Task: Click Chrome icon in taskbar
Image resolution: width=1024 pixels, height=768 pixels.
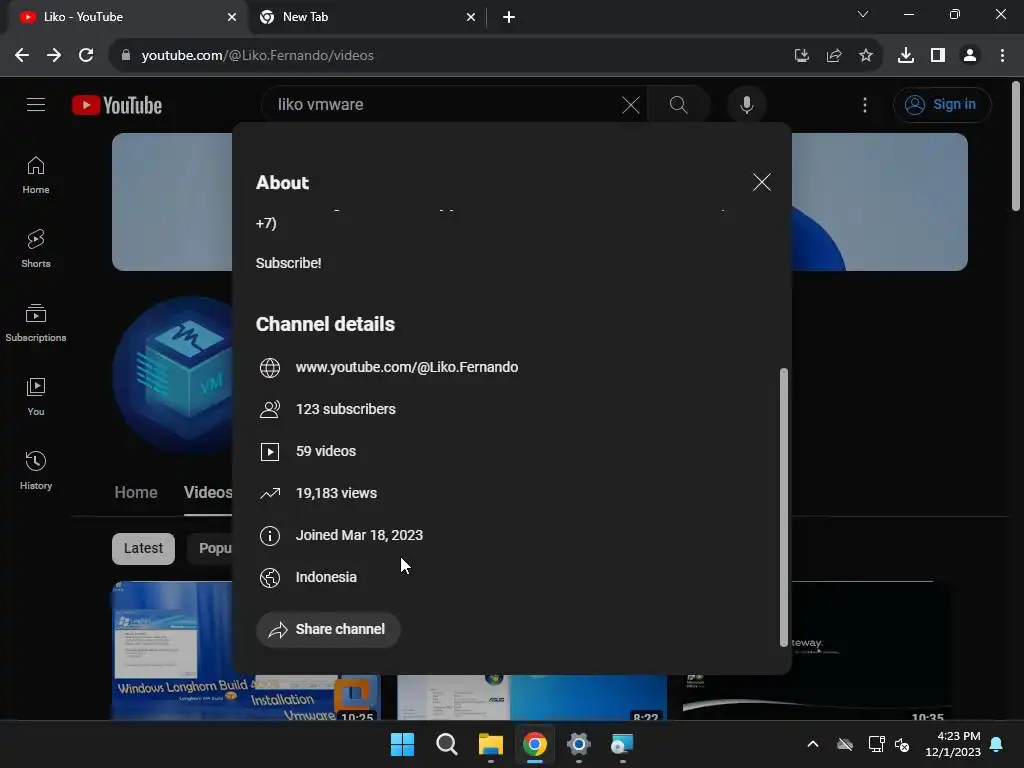Action: coord(534,744)
